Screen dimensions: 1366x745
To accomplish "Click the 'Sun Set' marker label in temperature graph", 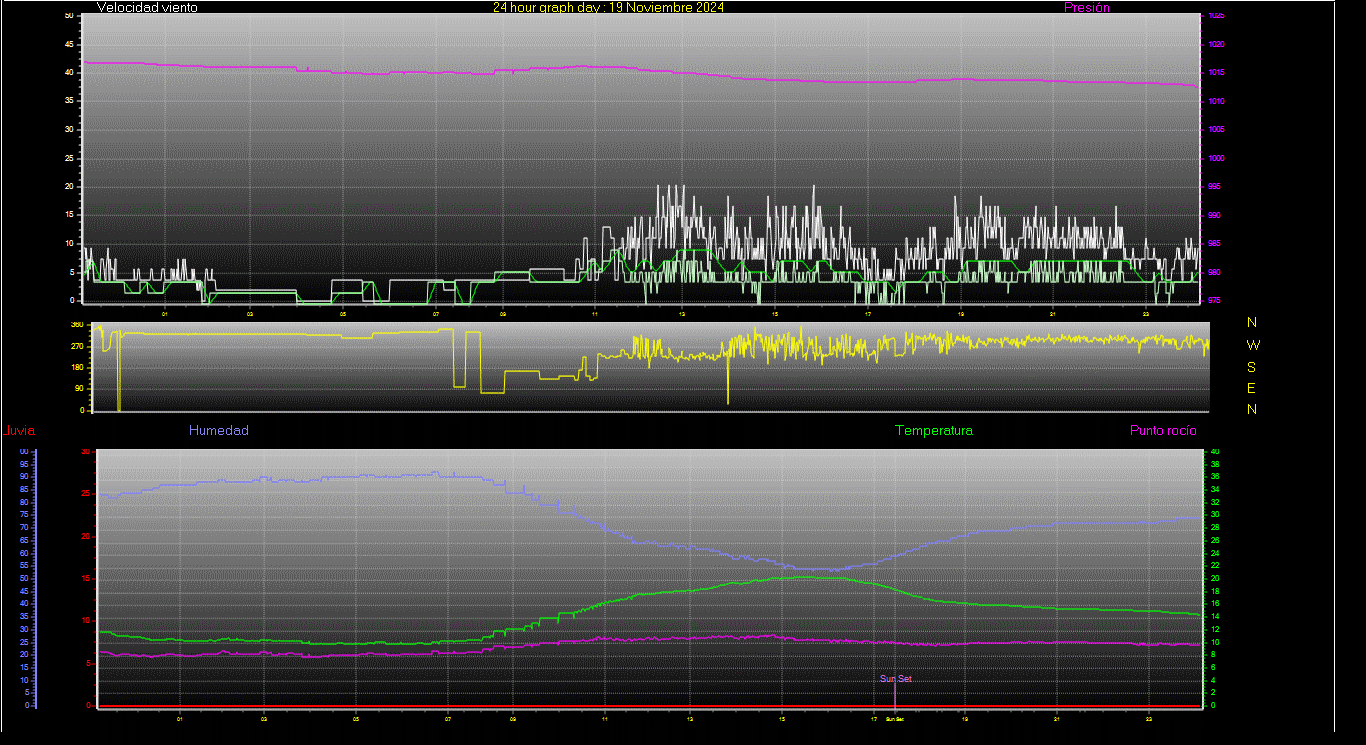I will (895, 679).
